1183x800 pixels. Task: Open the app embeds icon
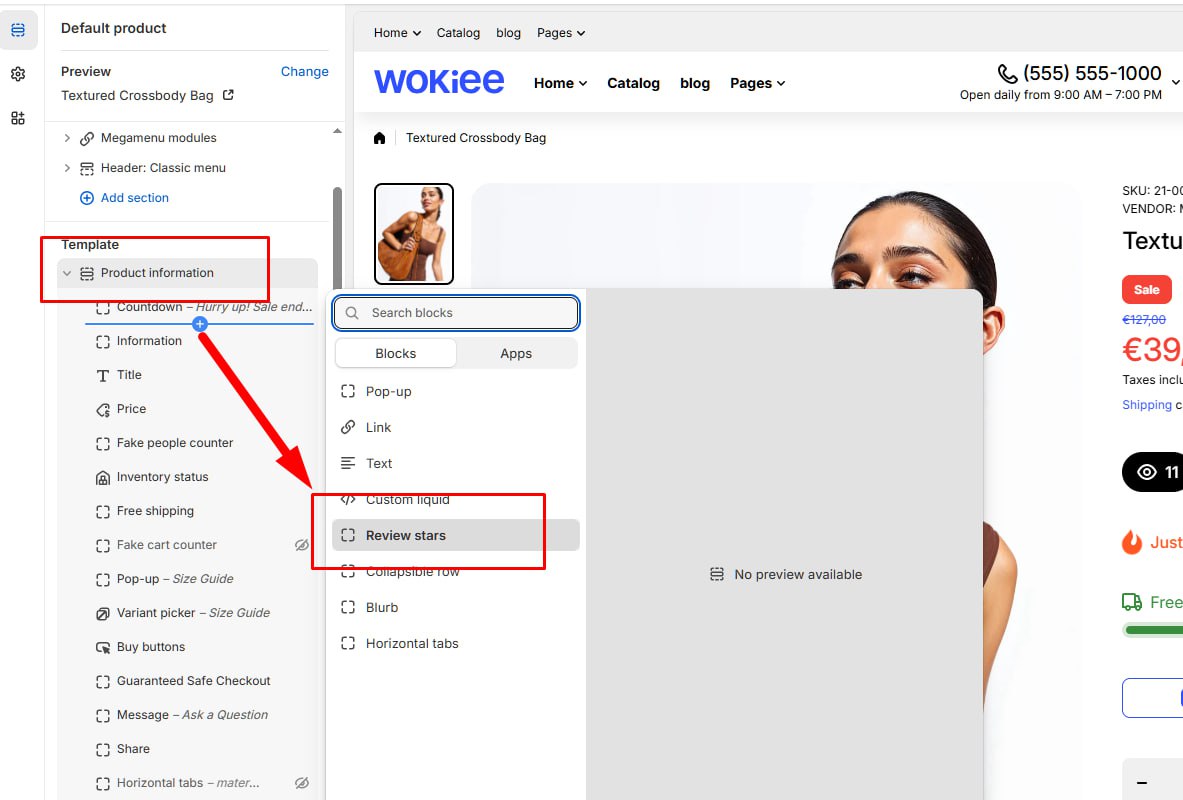(18, 118)
